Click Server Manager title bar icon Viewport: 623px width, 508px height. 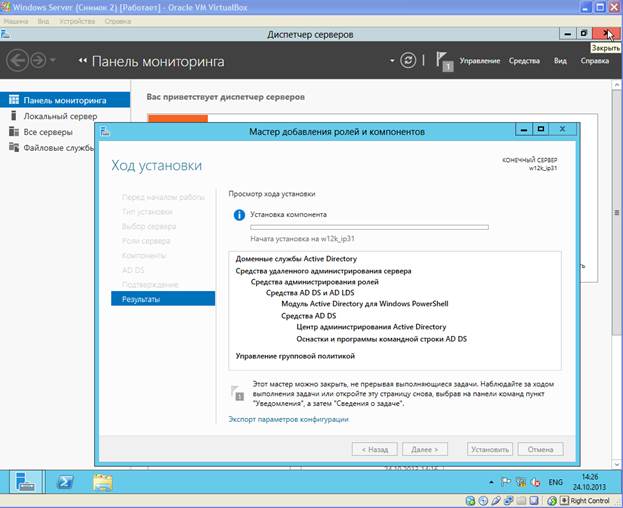tap(5, 34)
